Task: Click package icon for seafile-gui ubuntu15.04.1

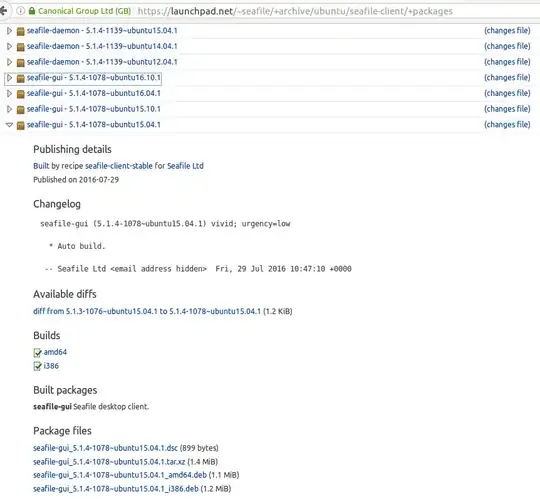Action: 21,125
